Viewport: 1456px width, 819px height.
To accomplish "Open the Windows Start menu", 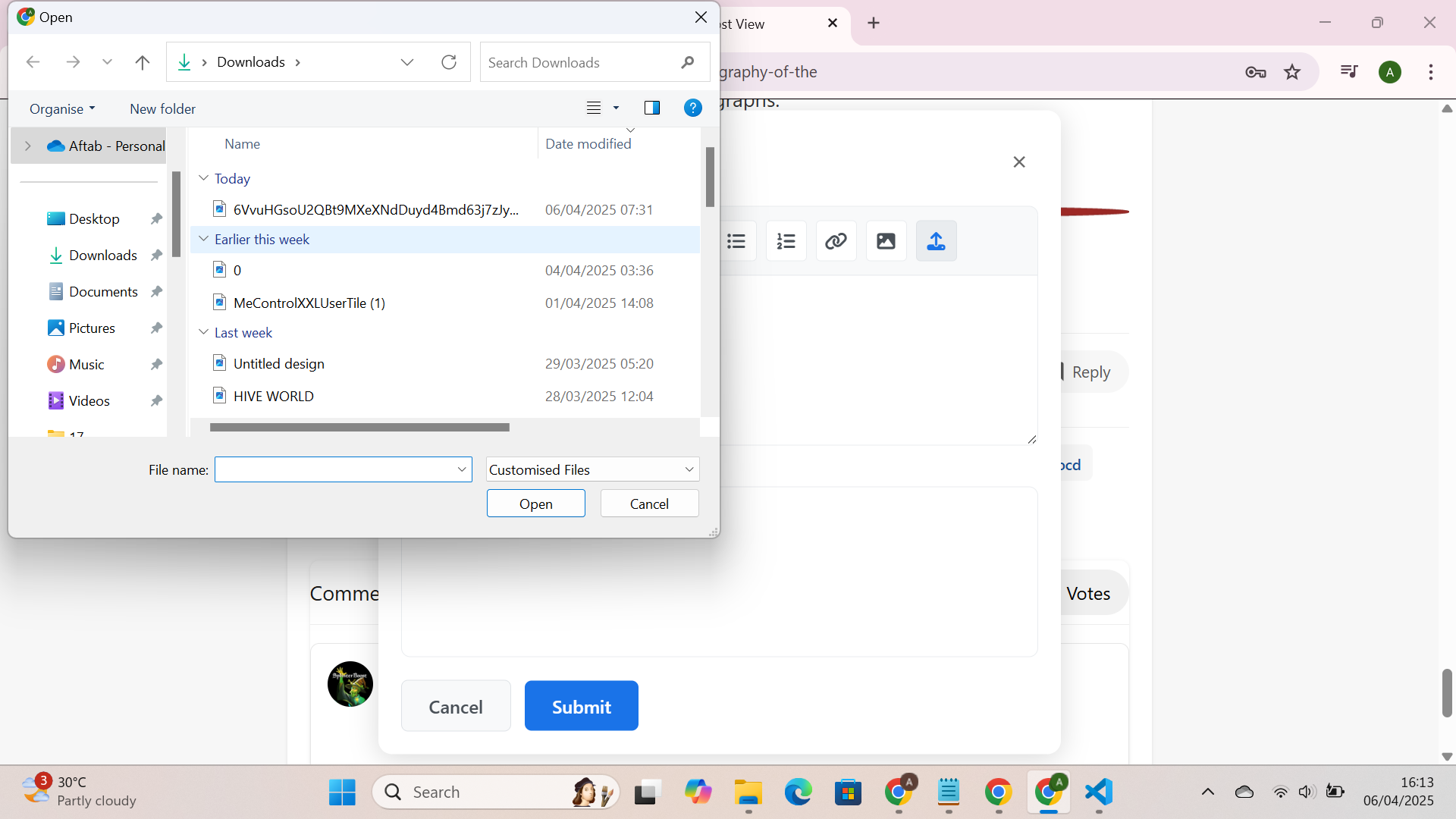I will click(x=342, y=792).
